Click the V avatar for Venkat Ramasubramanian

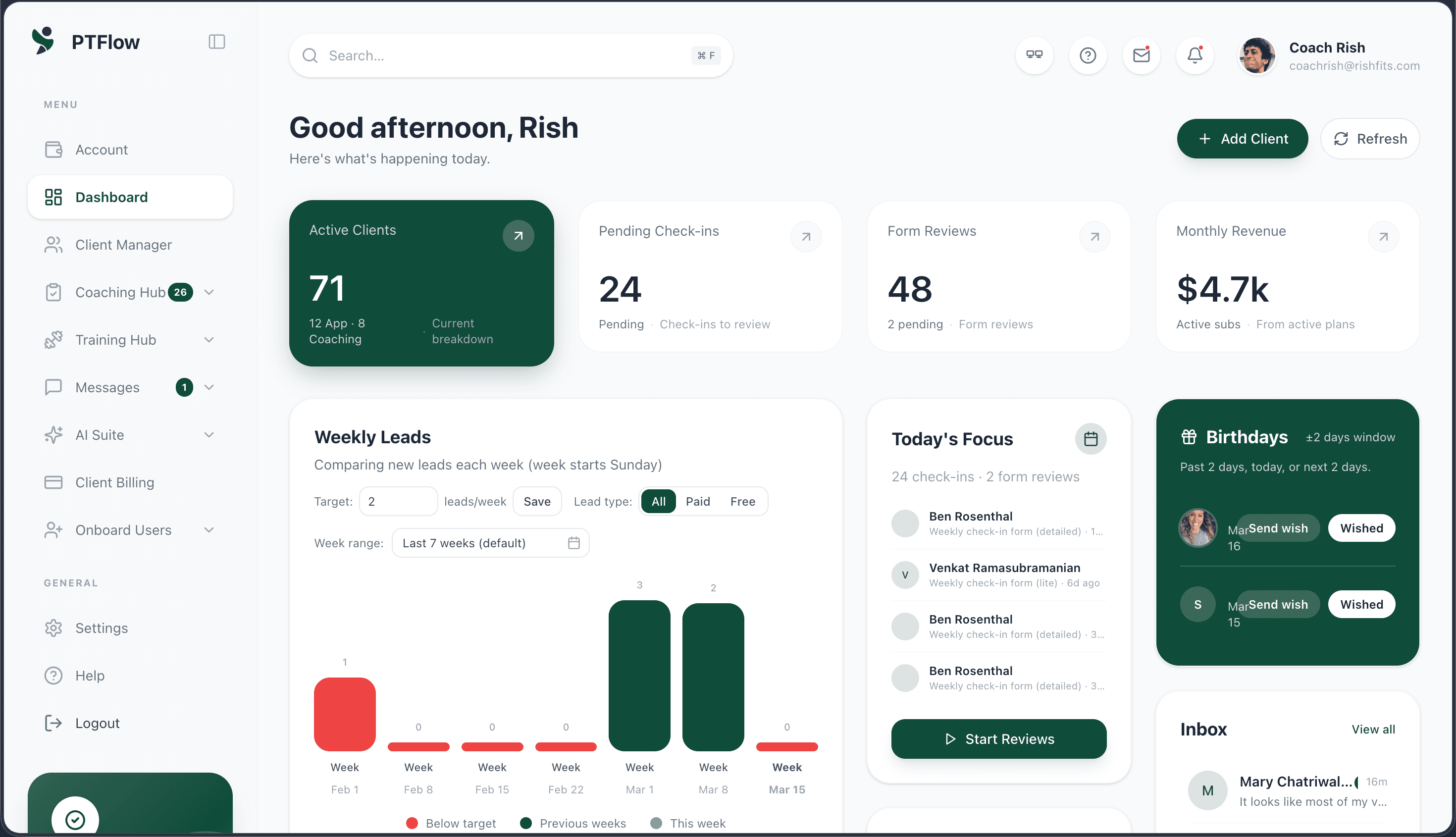point(905,575)
